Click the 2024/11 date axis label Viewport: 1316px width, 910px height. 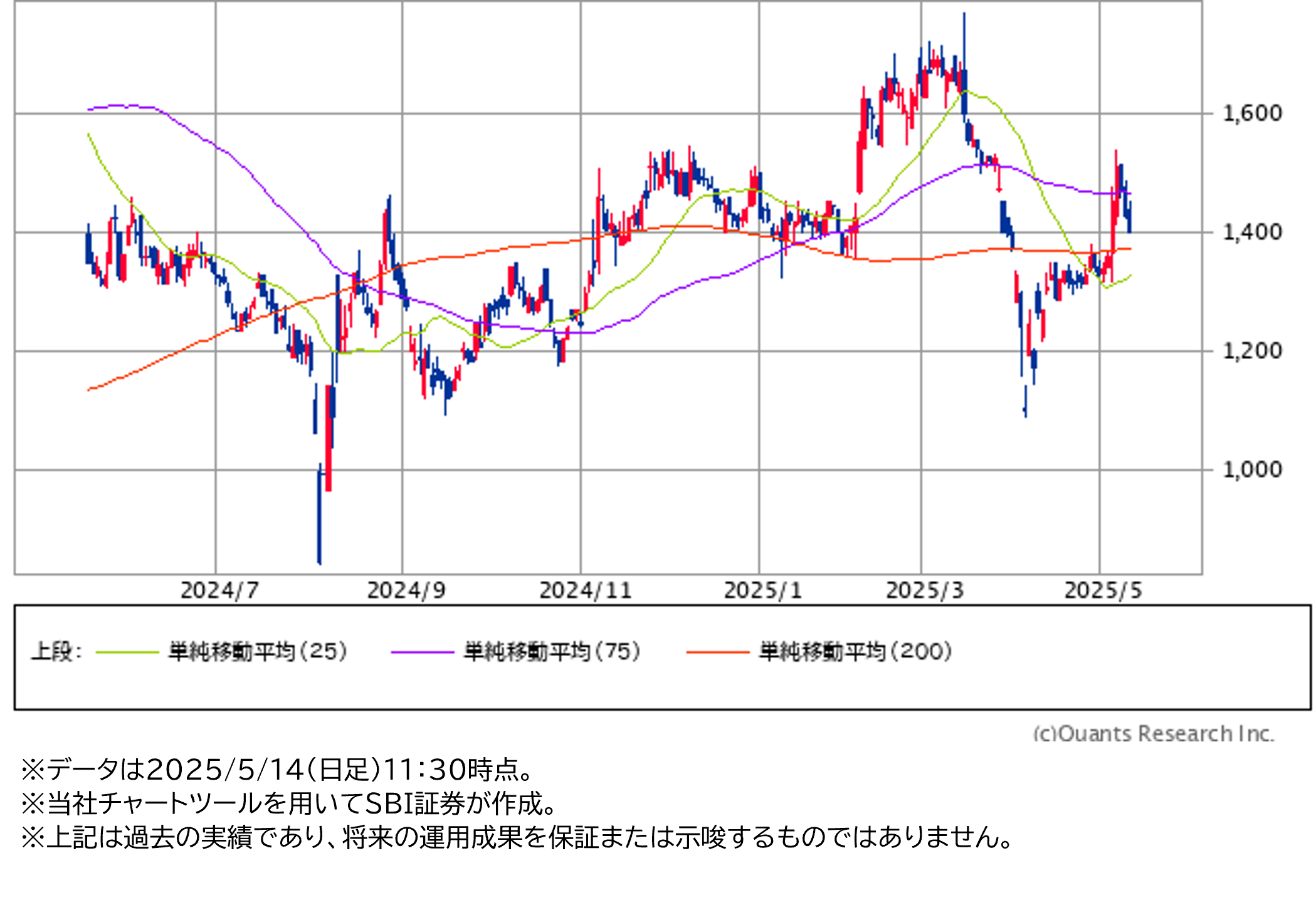[x=585, y=590]
